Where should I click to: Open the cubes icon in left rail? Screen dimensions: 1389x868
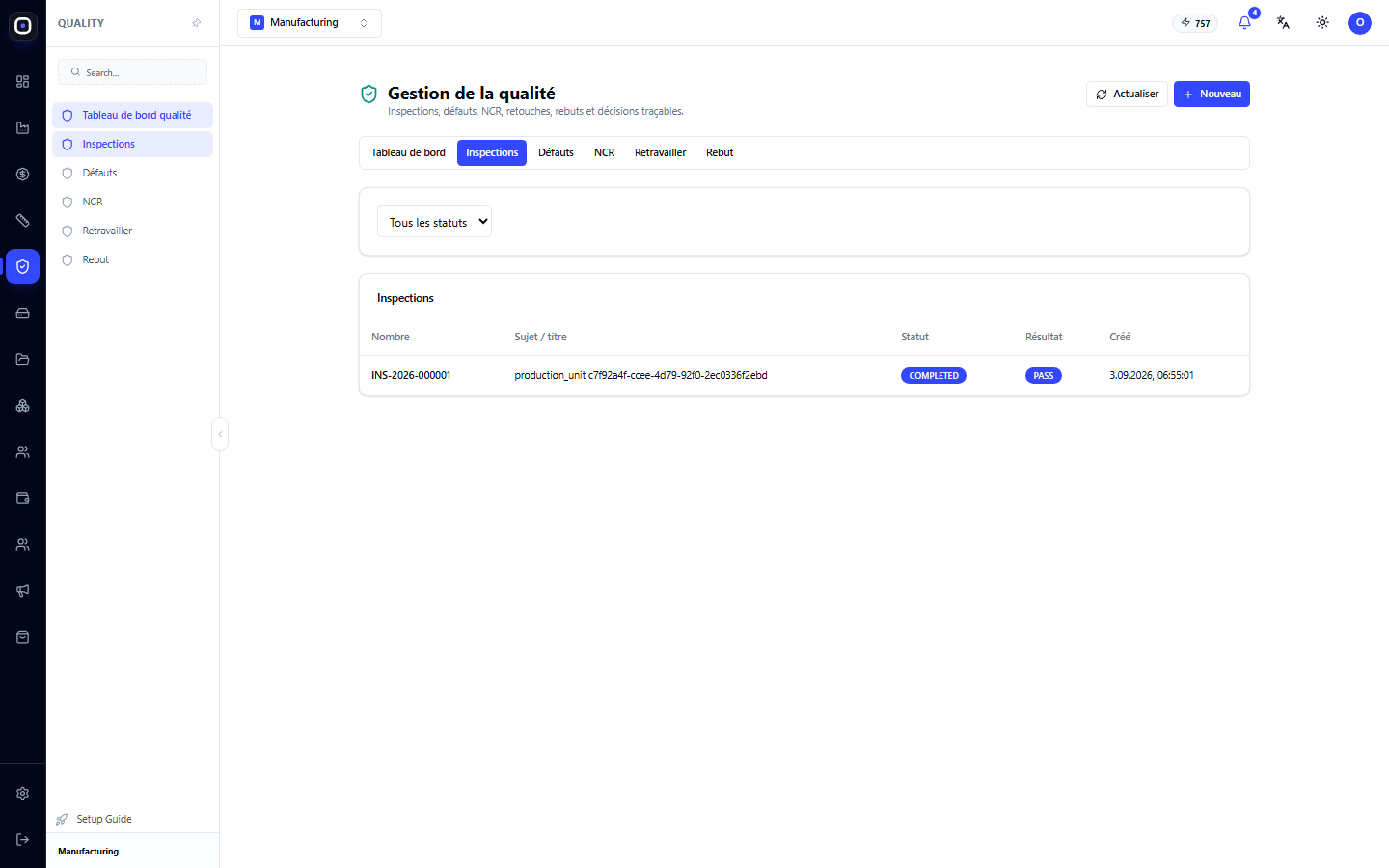23,406
